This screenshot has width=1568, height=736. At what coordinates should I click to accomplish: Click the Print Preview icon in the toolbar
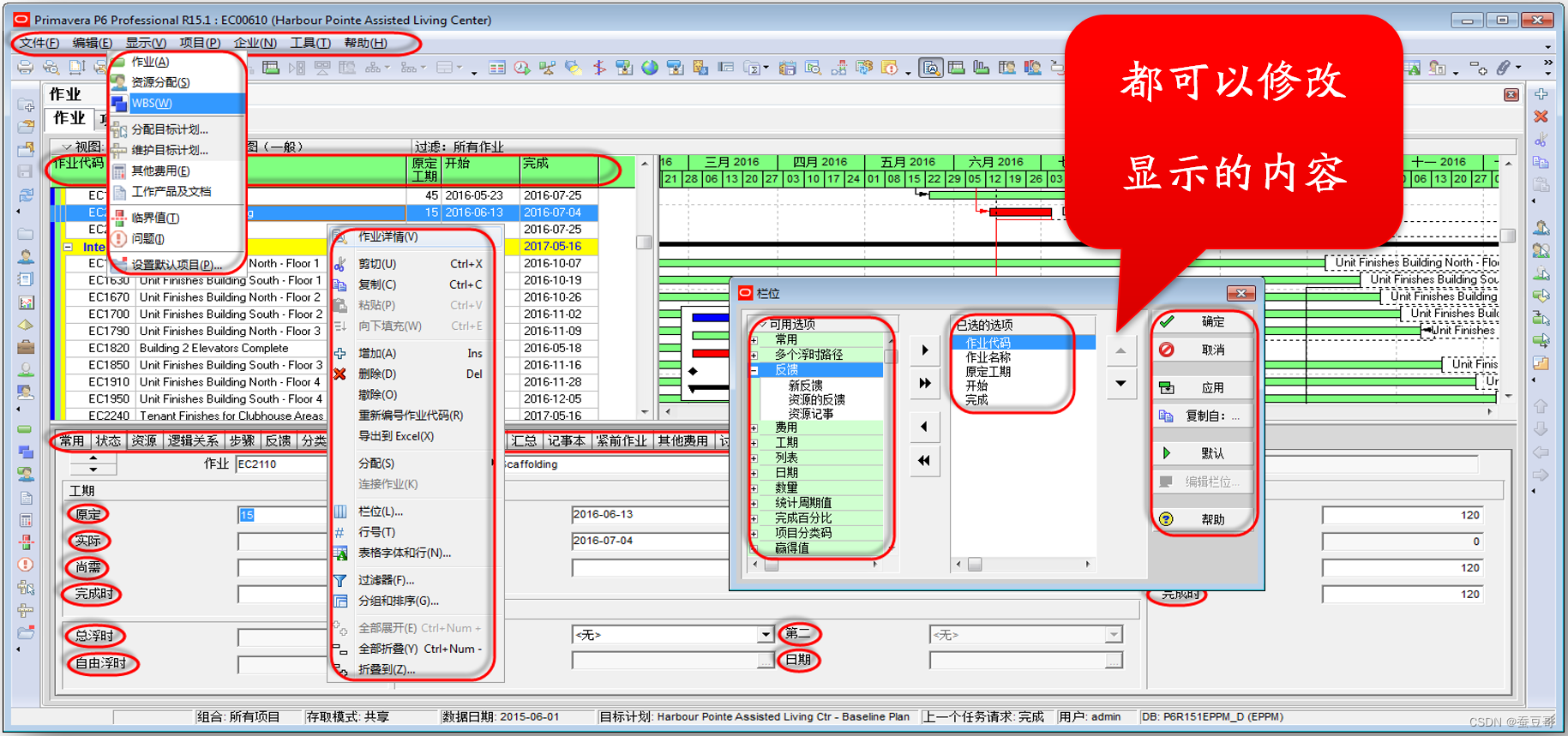click(x=51, y=67)
